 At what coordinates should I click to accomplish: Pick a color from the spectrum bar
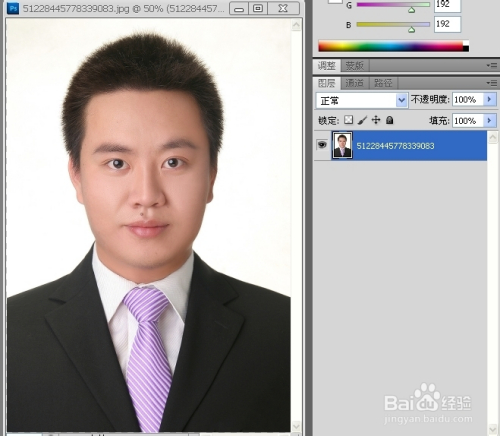(x=393, y=46)
